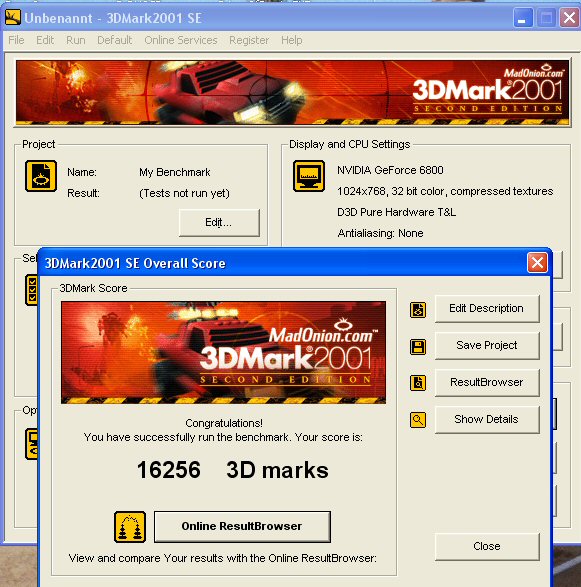The image size is (581, 587).
Task: Click the '(Tests not run yet)' result text
Action: pos(184,193)
